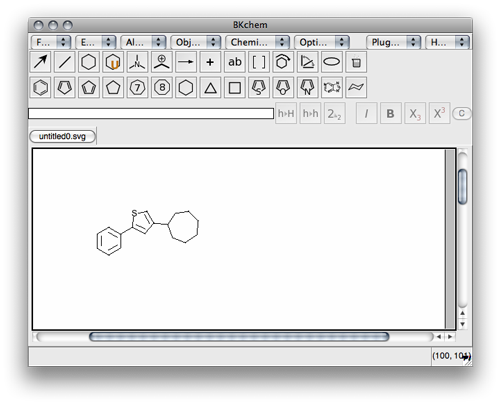Open the Obj... dropdown menu
The width and height of the screenshot is (500, 404).
coord(196,42)
